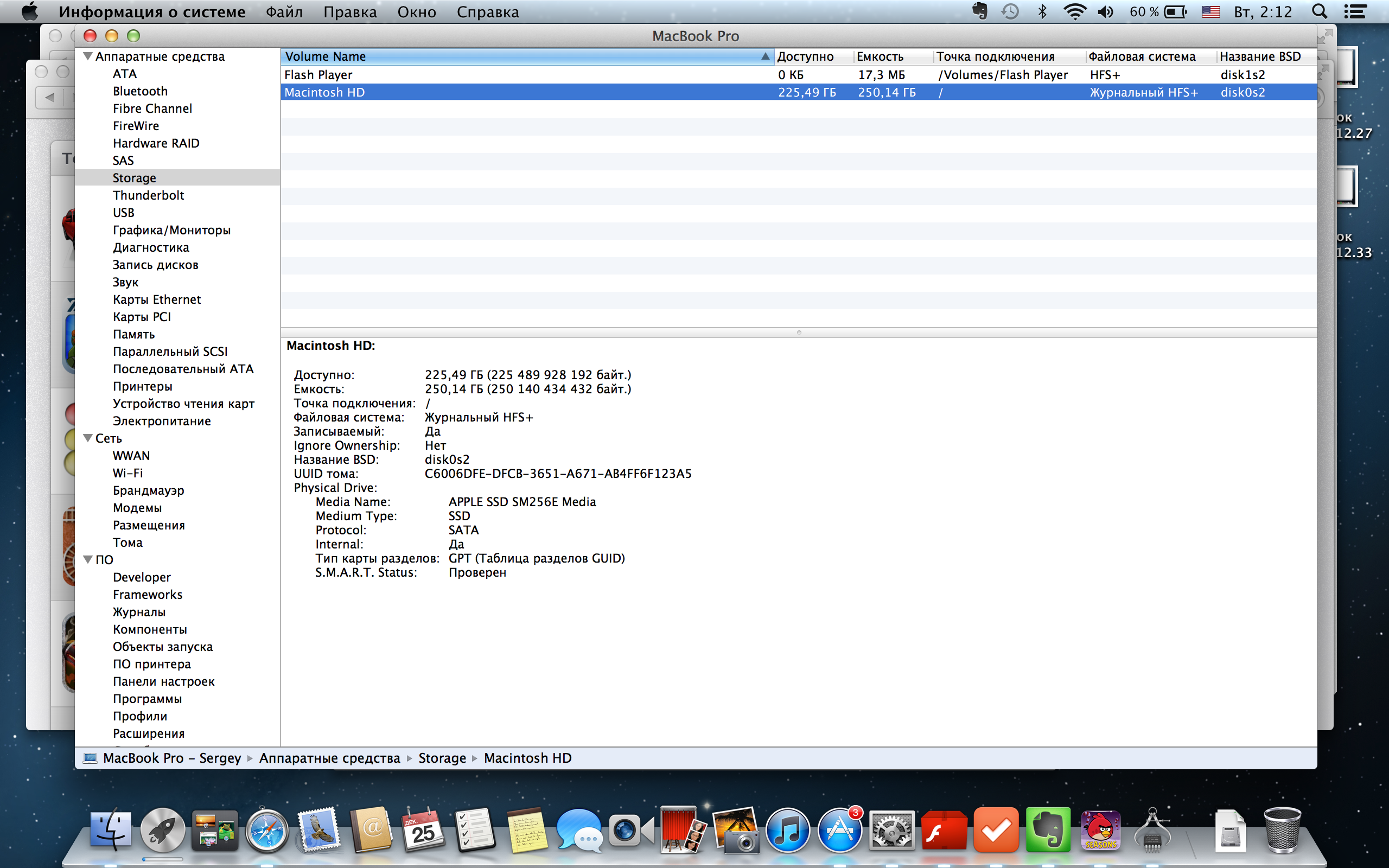
Task: Open Flash Player red icon in Dock
Action: pyautogui.click(x=944, y=830)
